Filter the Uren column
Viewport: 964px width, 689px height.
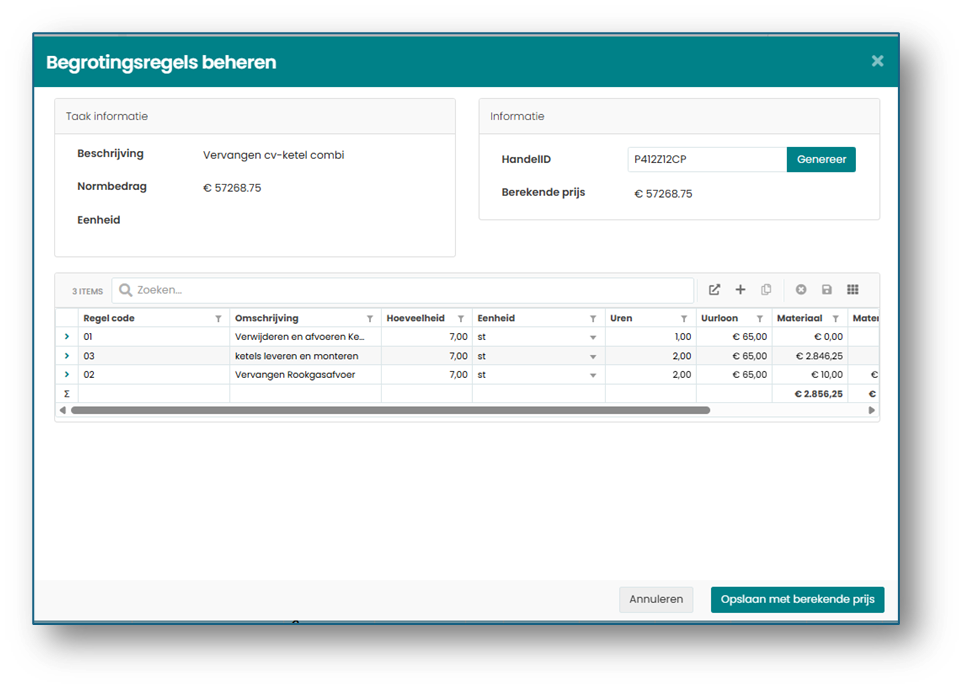tap(684, 318)
